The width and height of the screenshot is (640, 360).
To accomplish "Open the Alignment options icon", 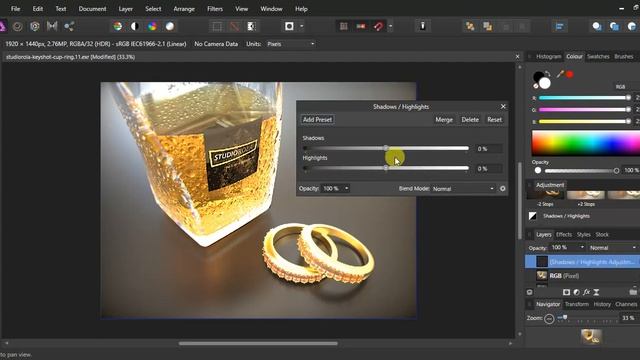I will coord(559,27).
